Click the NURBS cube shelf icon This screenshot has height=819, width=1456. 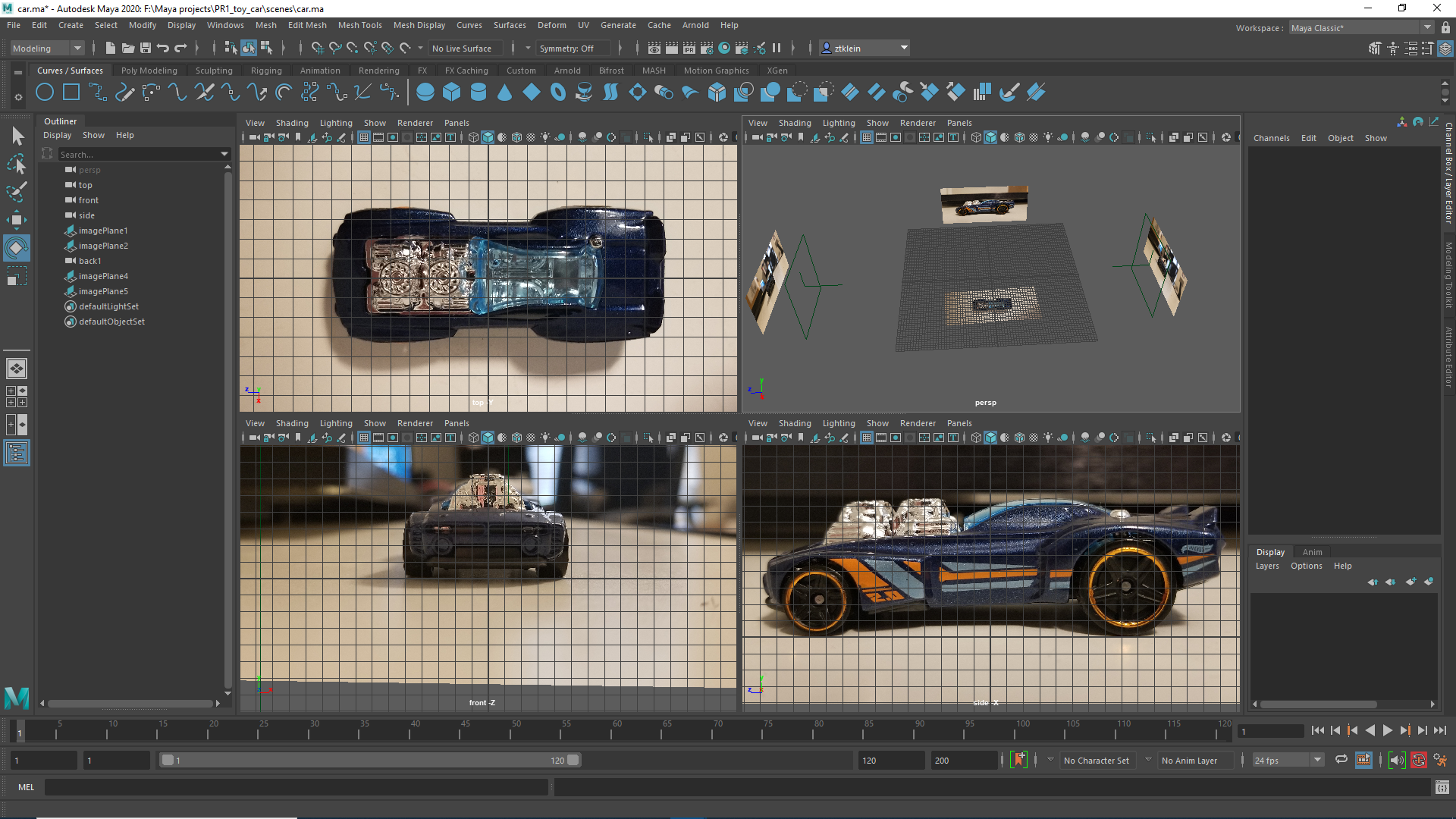pos(452,93)
